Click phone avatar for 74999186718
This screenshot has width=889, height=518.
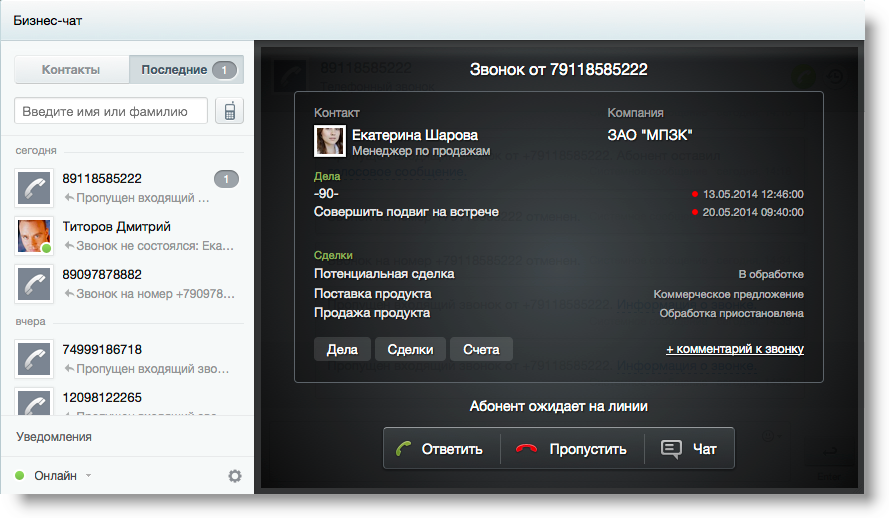33,359
